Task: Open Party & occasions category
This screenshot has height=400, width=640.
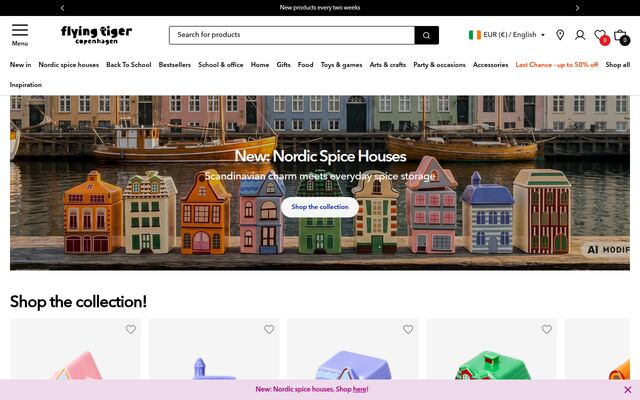Action: coord(439,64)
